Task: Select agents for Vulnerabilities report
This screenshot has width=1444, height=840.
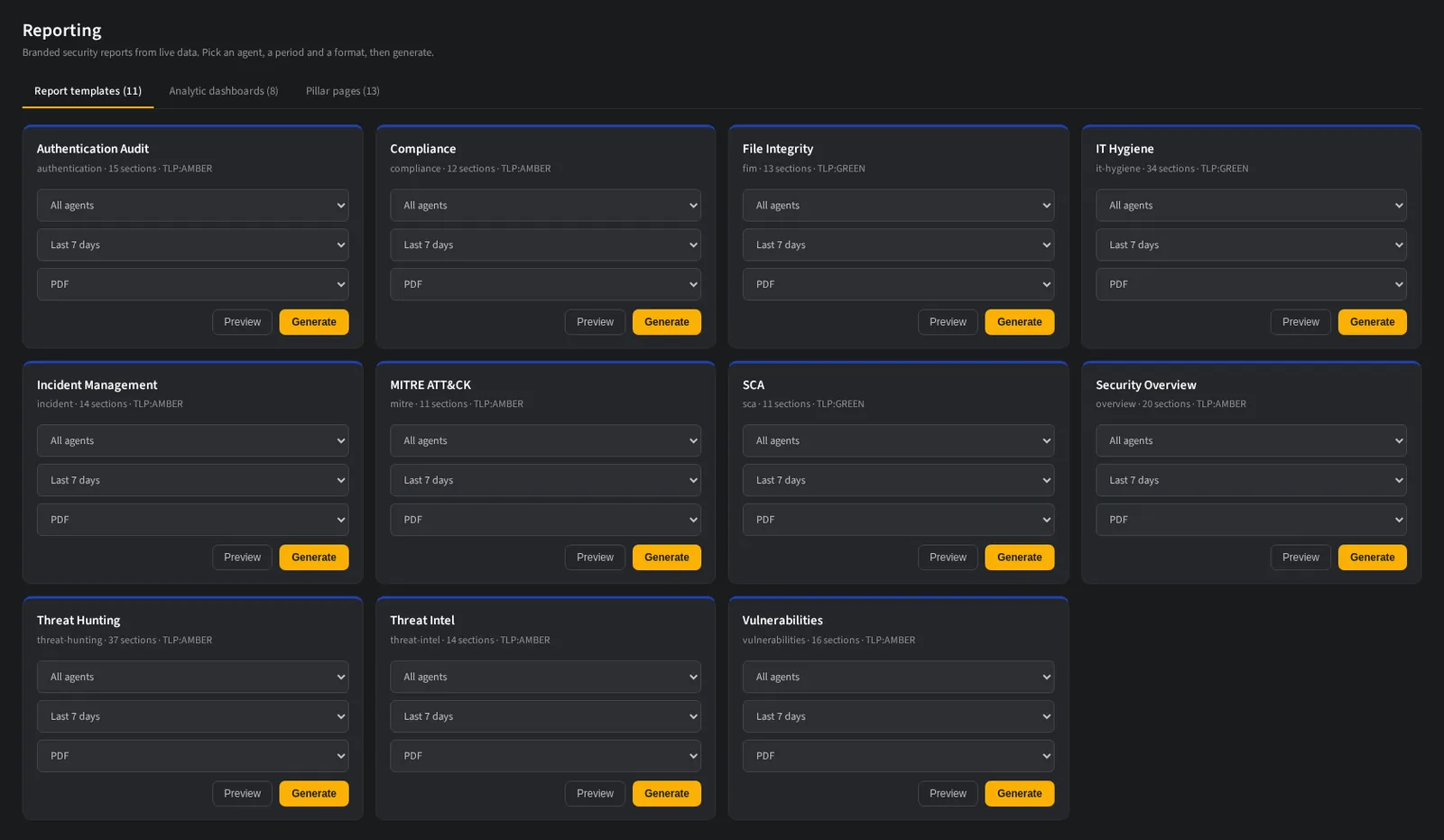Action: tap(899, 678)
